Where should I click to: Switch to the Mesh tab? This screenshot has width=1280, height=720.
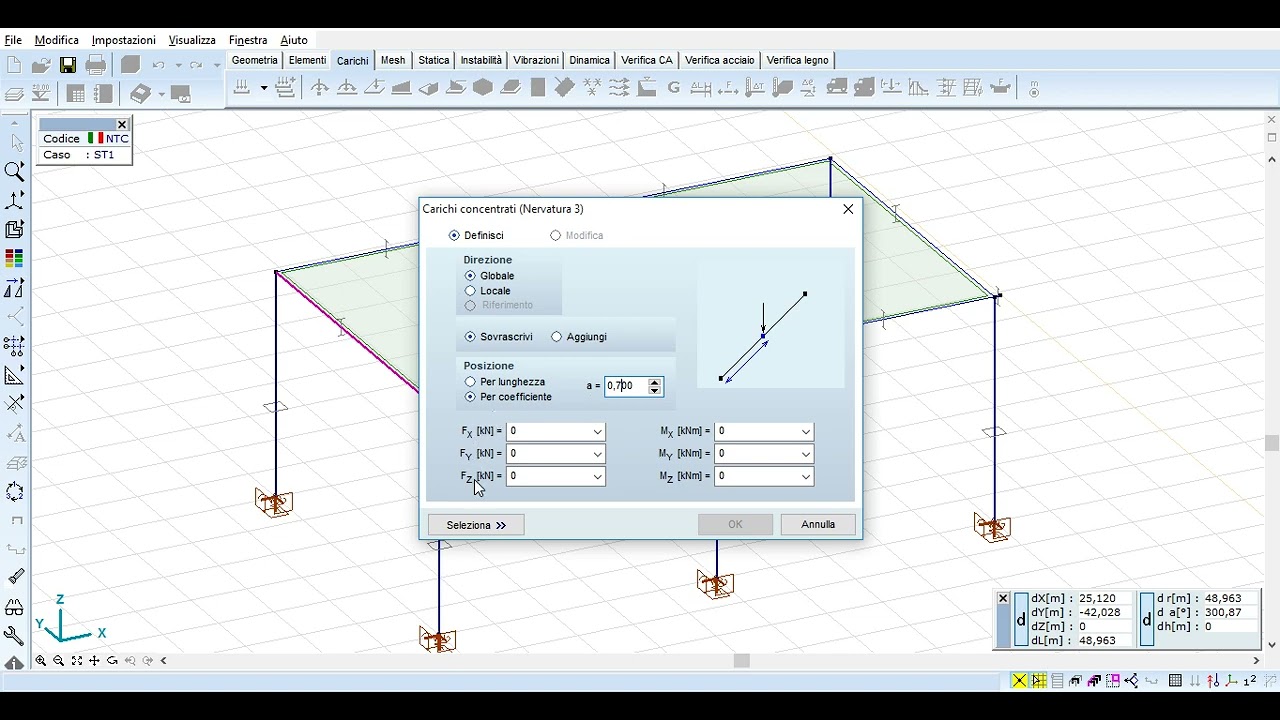(x=393, y=60)
